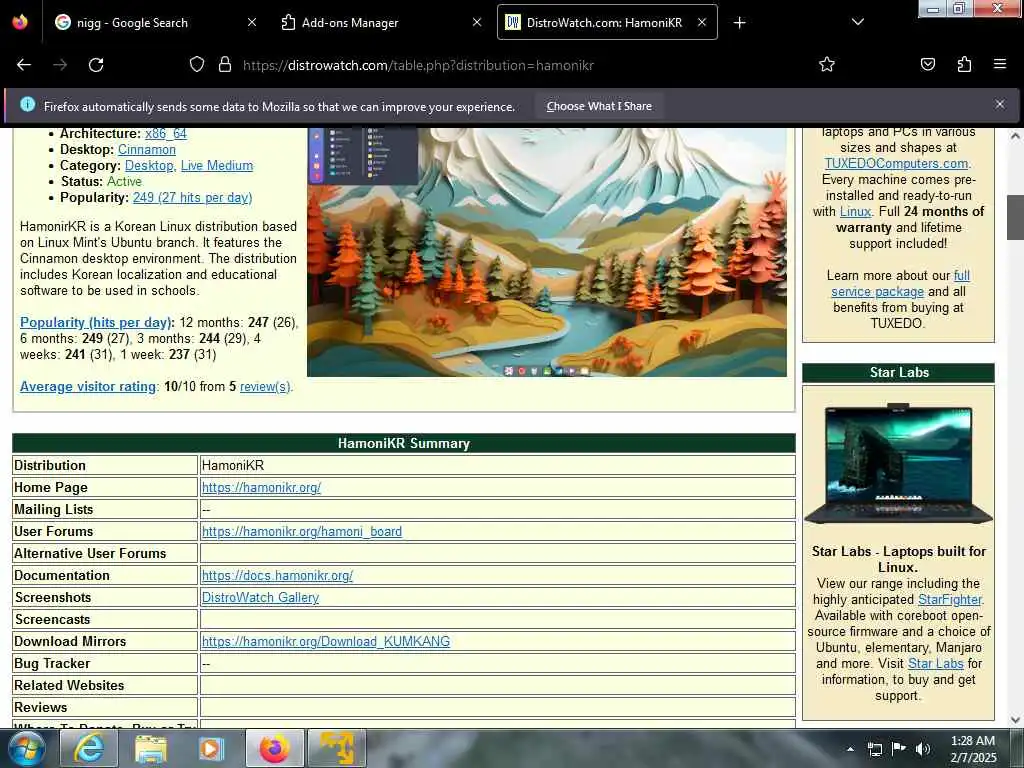Go back to the previous page
The height and width of the screenshot is (768, 1024).
tap(24, 65)
